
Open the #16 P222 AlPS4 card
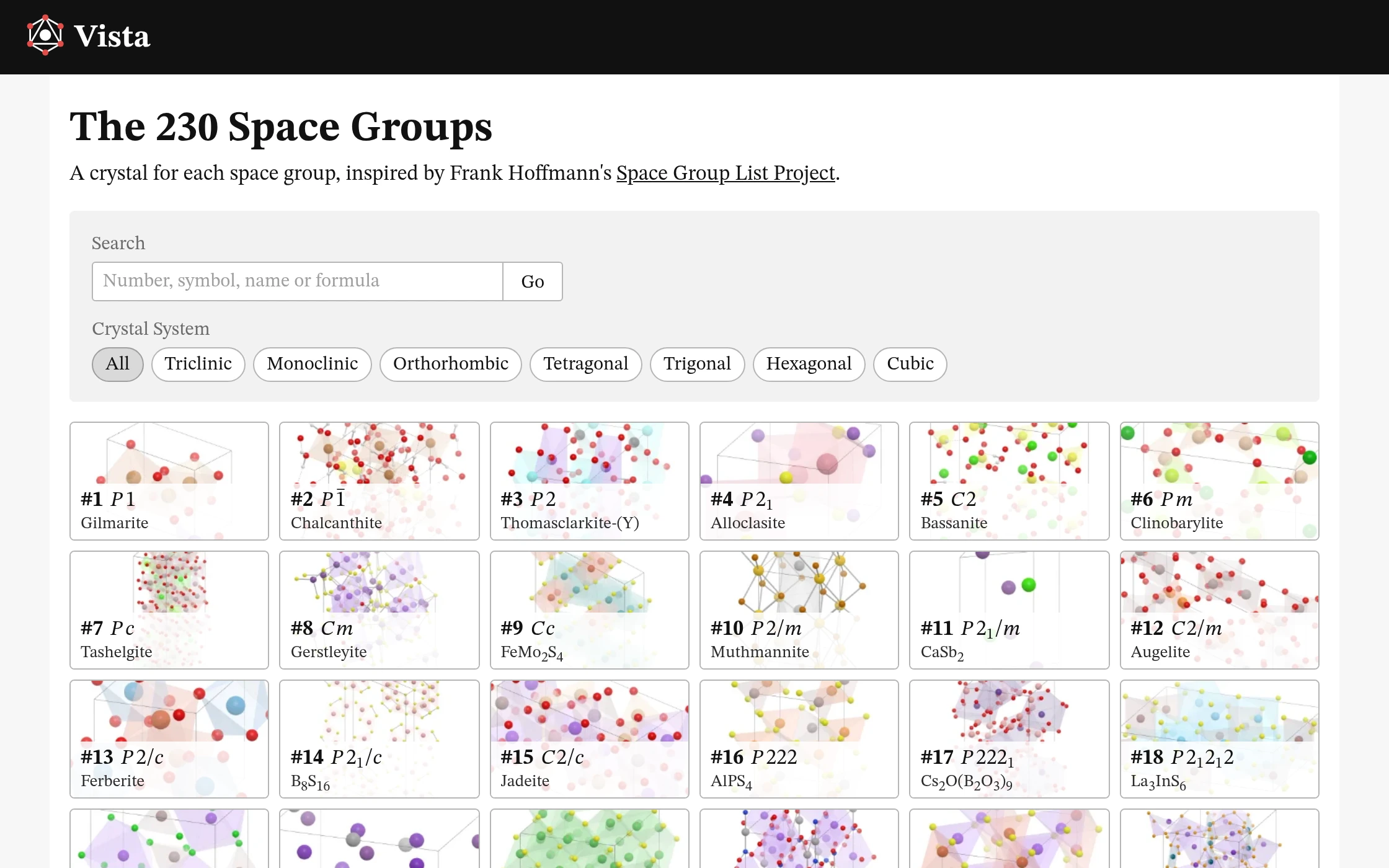pos(799,739)
